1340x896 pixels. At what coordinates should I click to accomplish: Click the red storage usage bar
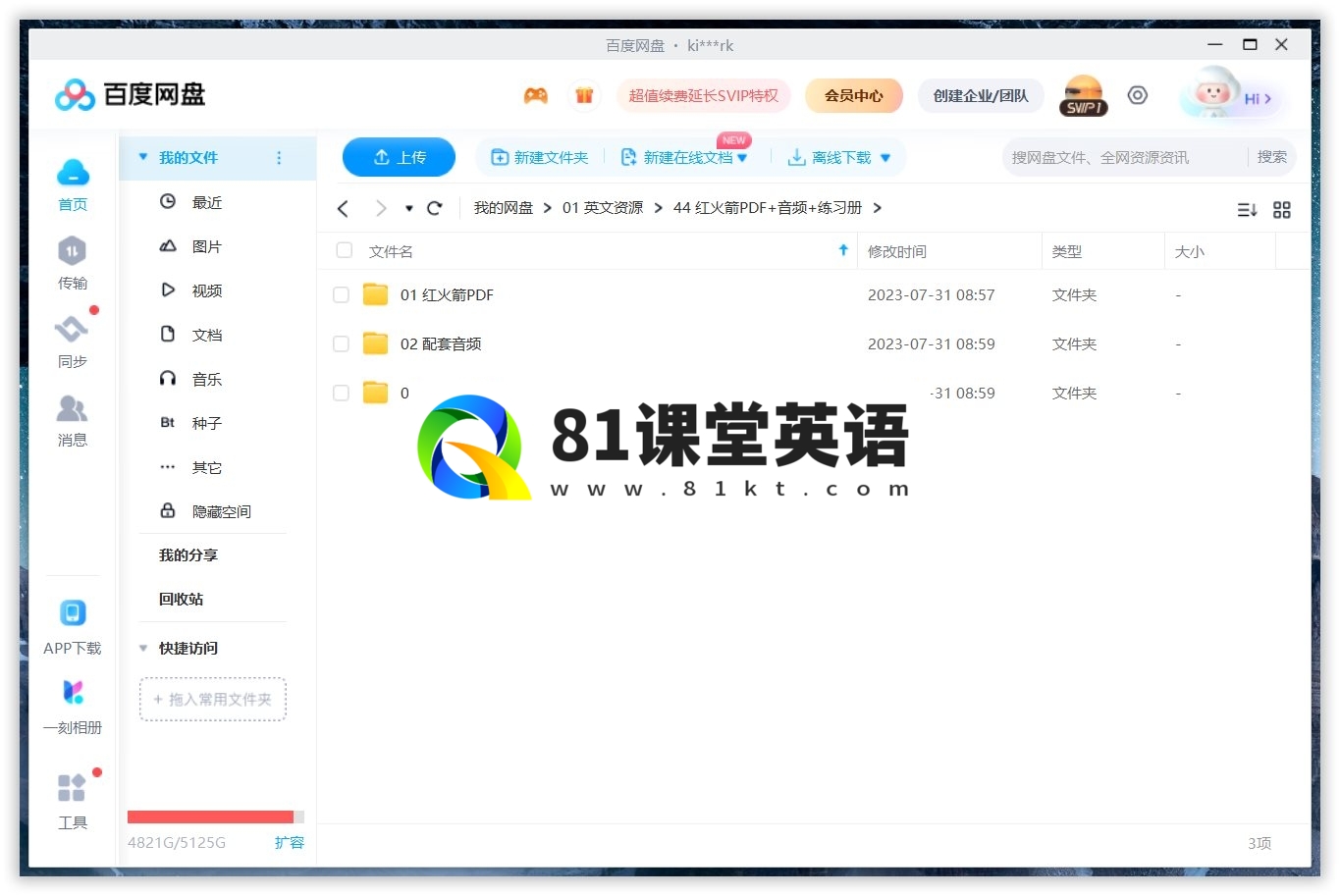[x=210, y=817]
